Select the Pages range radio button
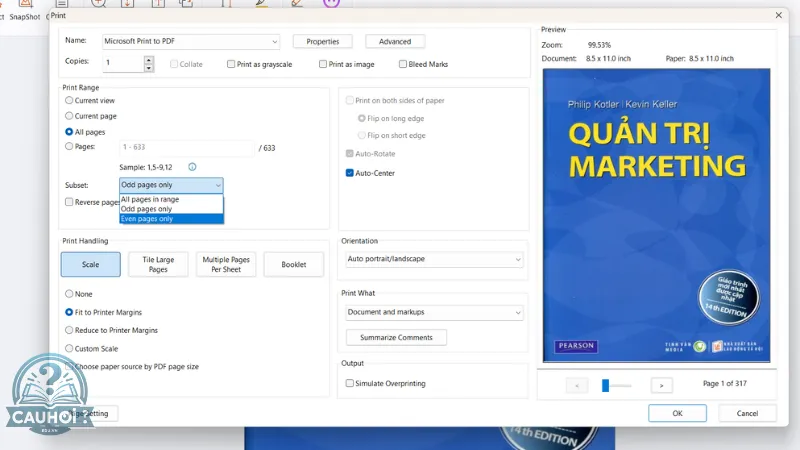Screen dimensions: 800x450 69,146
